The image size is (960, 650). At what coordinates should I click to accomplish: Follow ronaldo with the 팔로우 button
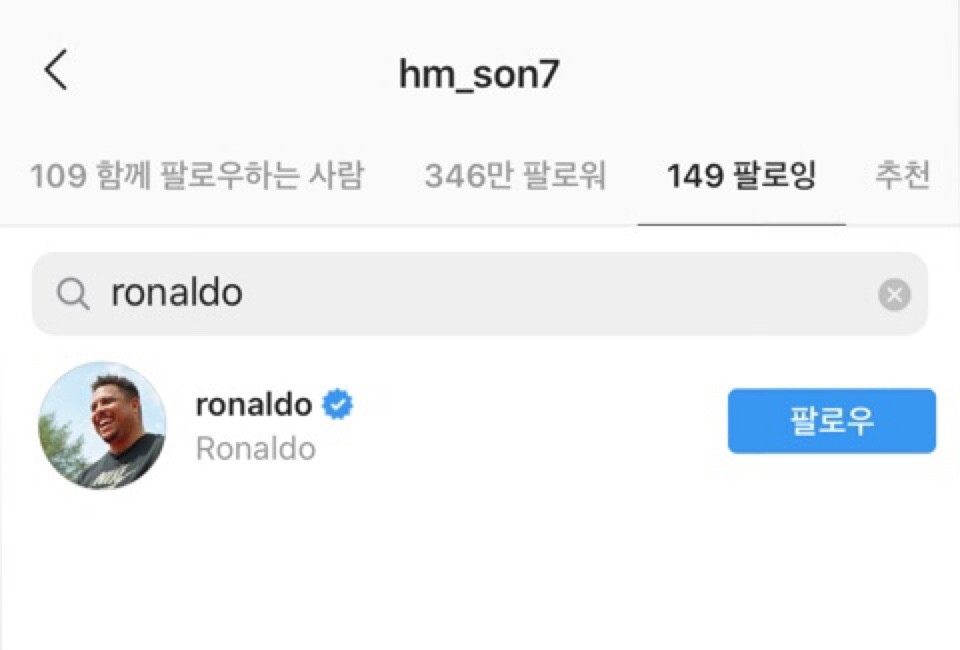831,421
